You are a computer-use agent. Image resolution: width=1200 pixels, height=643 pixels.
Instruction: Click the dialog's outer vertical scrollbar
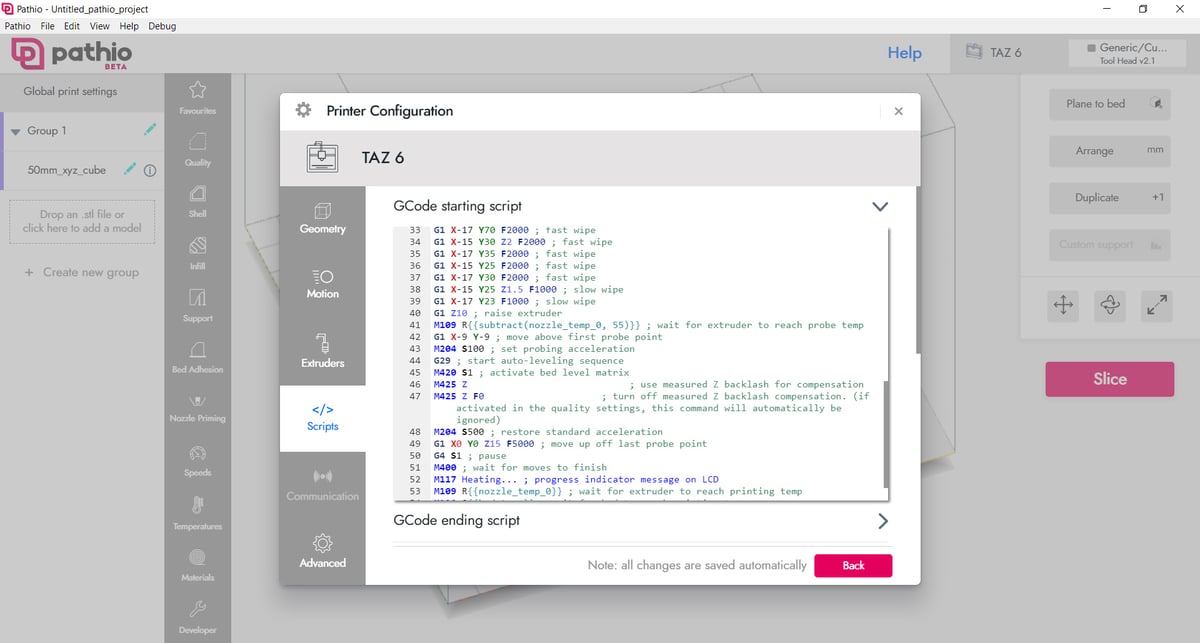[917, 268]
